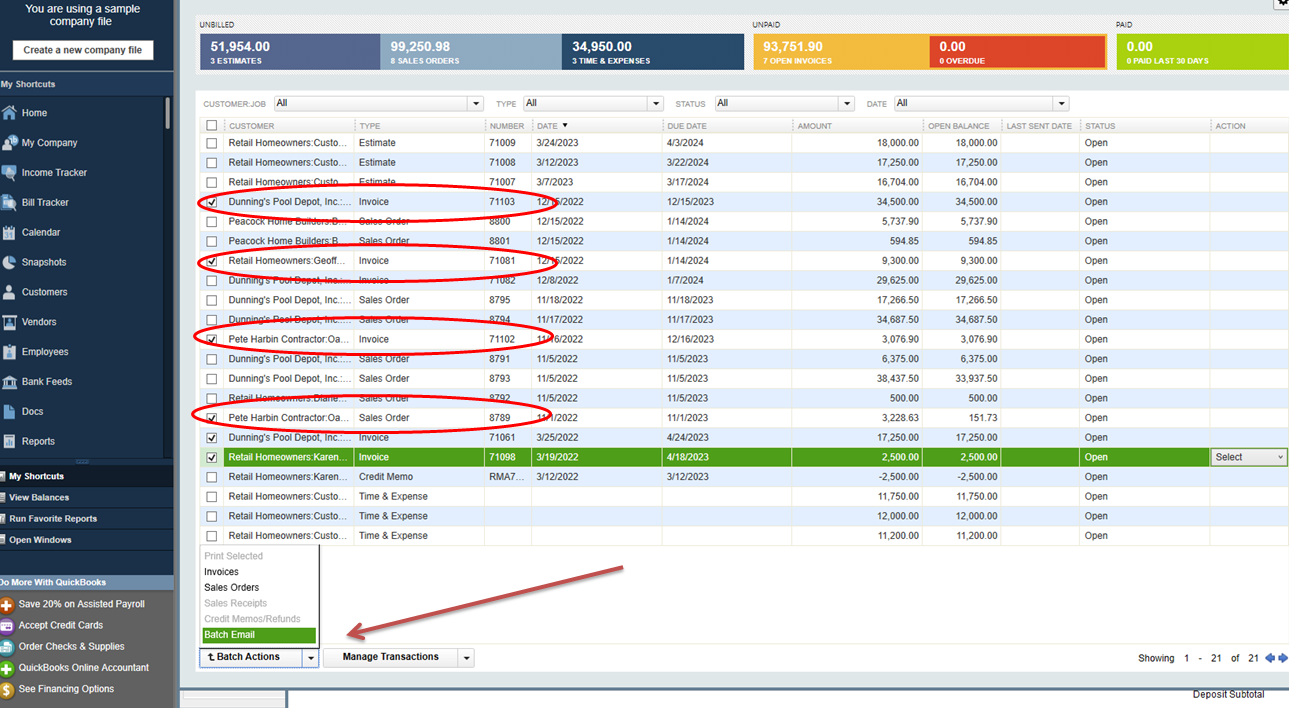Screen dimensions: 1289x708
Task: Open the Vendors shortcut icon
Action: click(x=9, y=322)
